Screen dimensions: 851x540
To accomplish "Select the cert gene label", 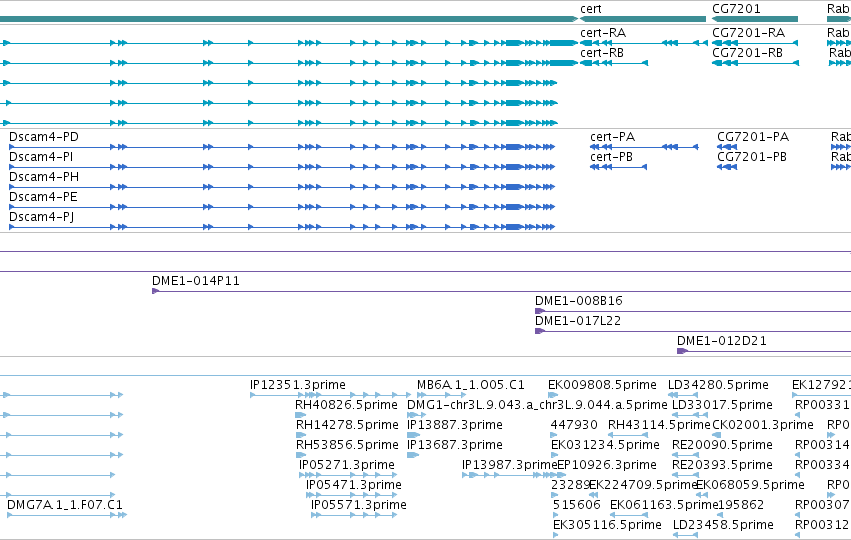I will (590, 9).
